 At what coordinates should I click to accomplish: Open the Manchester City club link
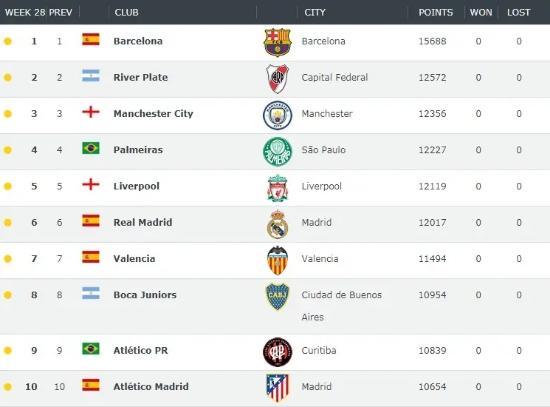(153, 114)
